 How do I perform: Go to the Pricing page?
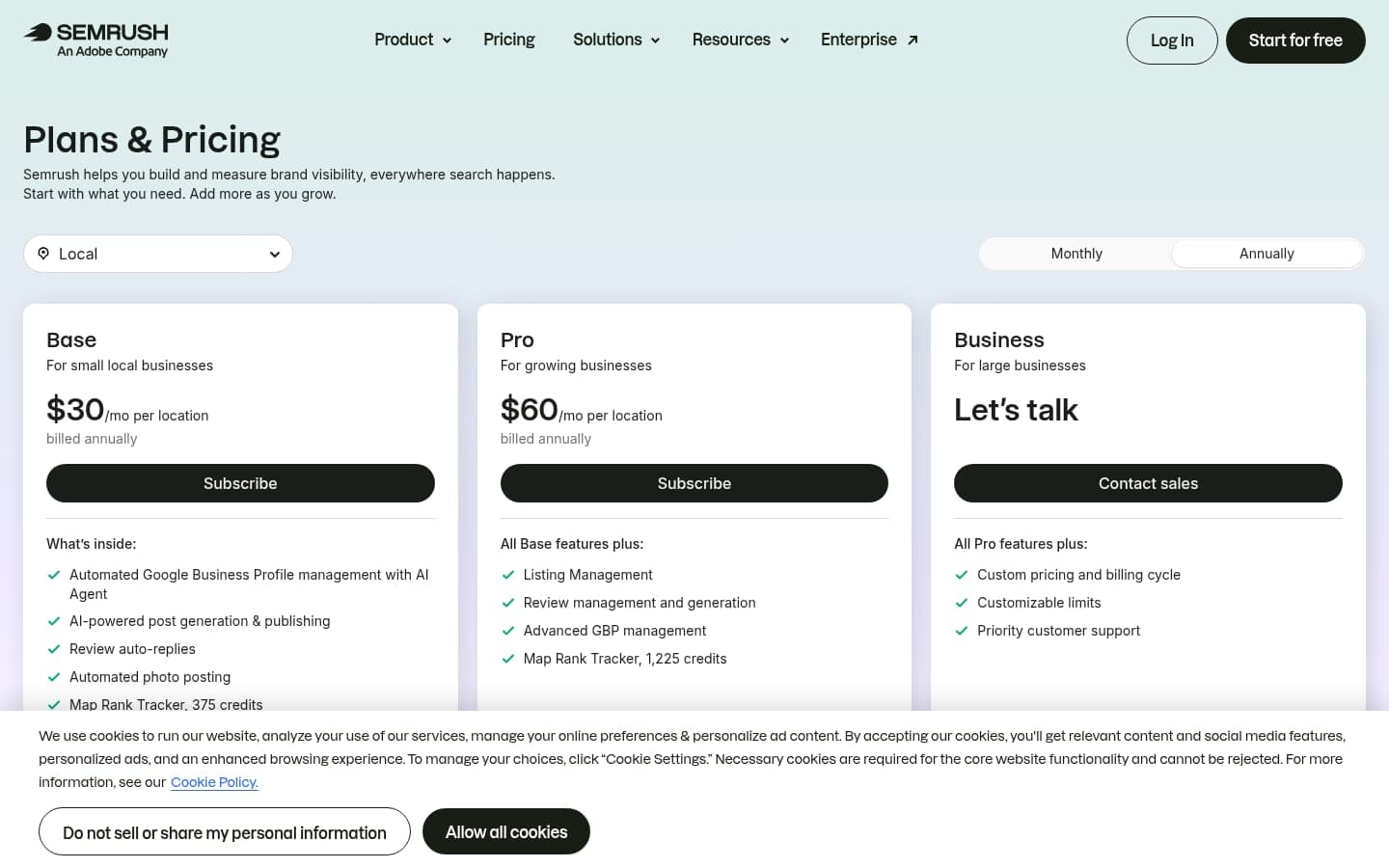[509, 40]
